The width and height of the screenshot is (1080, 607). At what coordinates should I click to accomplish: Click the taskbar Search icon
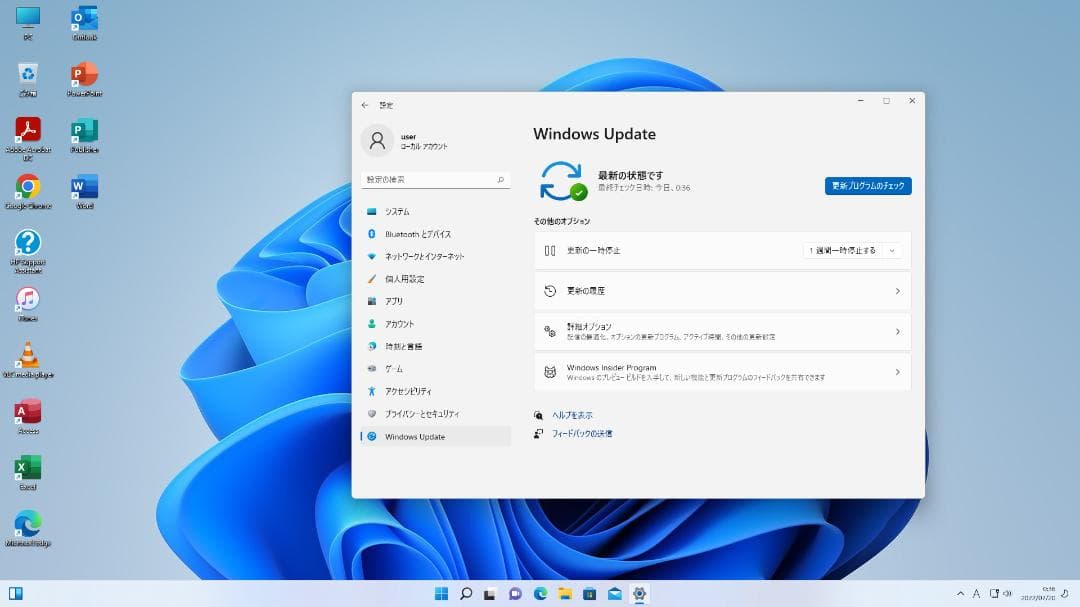tap(464, 592)
